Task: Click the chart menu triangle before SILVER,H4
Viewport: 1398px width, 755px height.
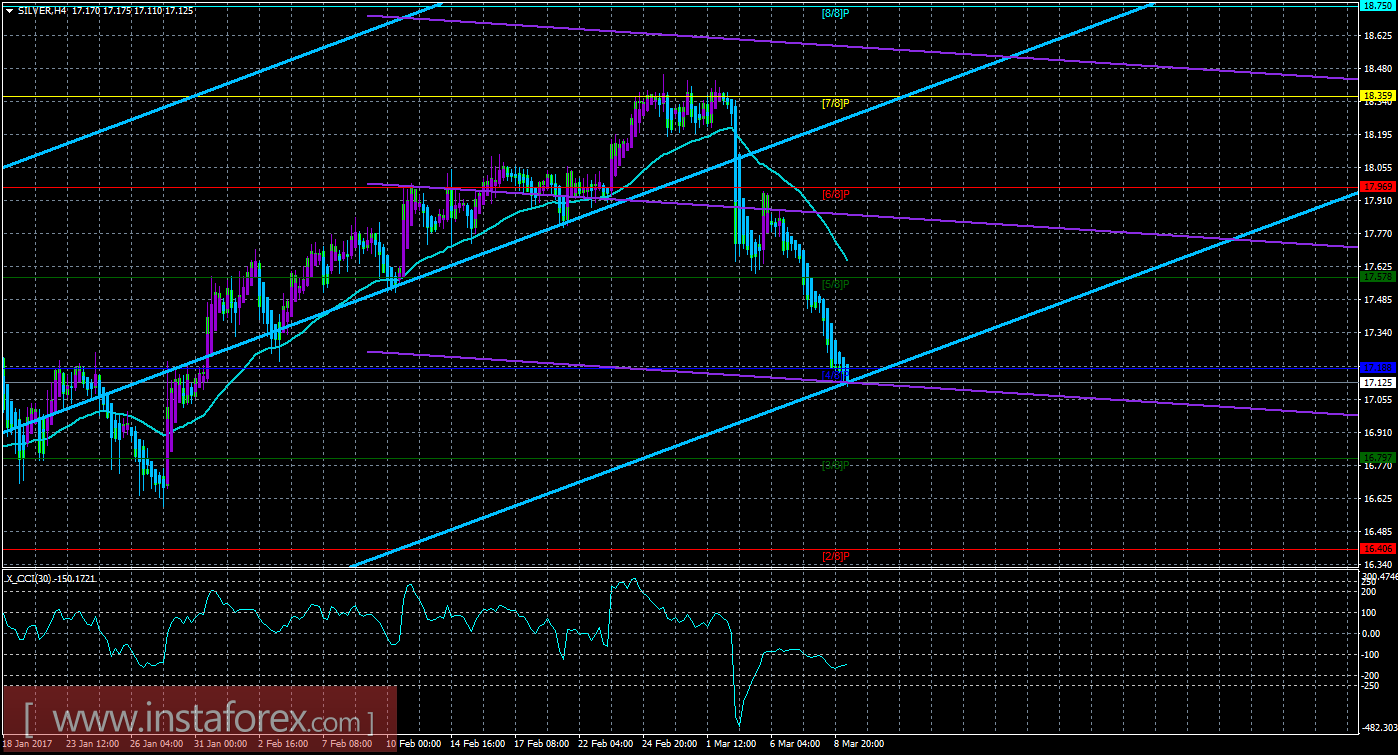Action: click(x=8, y=9)
